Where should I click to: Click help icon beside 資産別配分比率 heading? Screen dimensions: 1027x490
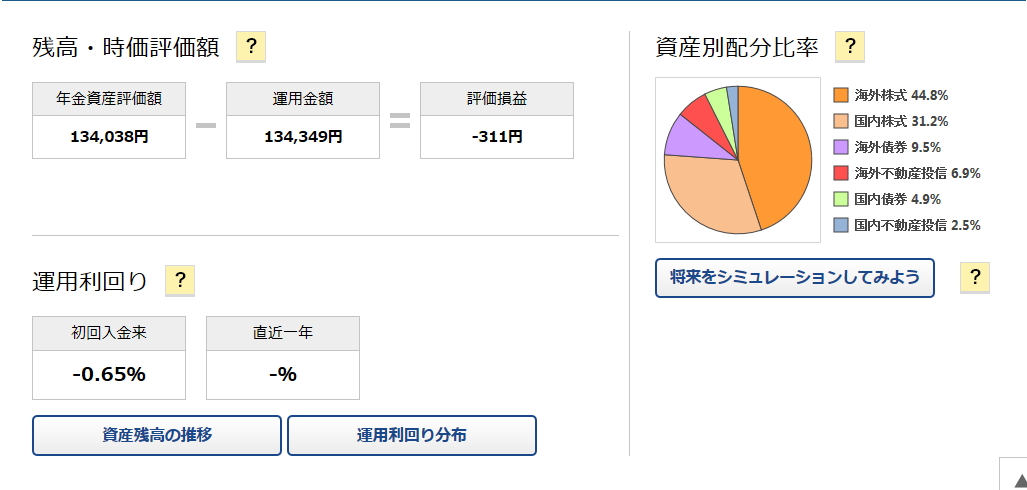tap(850, 46)
